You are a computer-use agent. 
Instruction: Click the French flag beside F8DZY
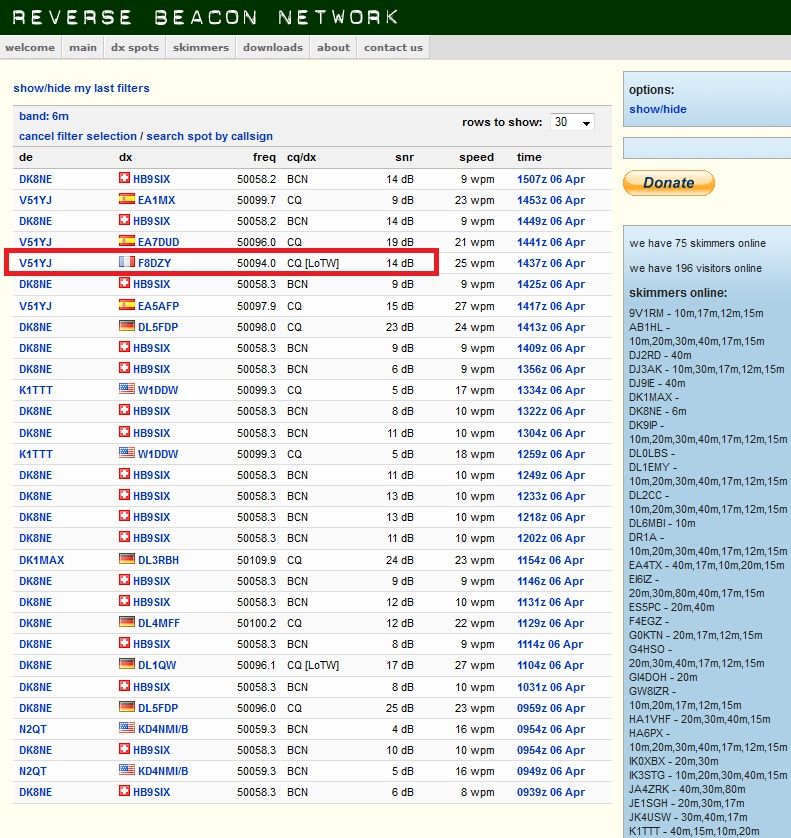(x=127, y=262)
